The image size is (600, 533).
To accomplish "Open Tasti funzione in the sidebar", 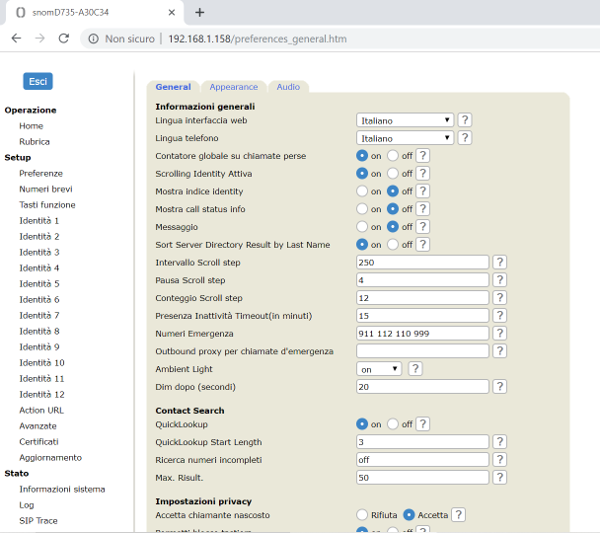I will tap(47, 205).
